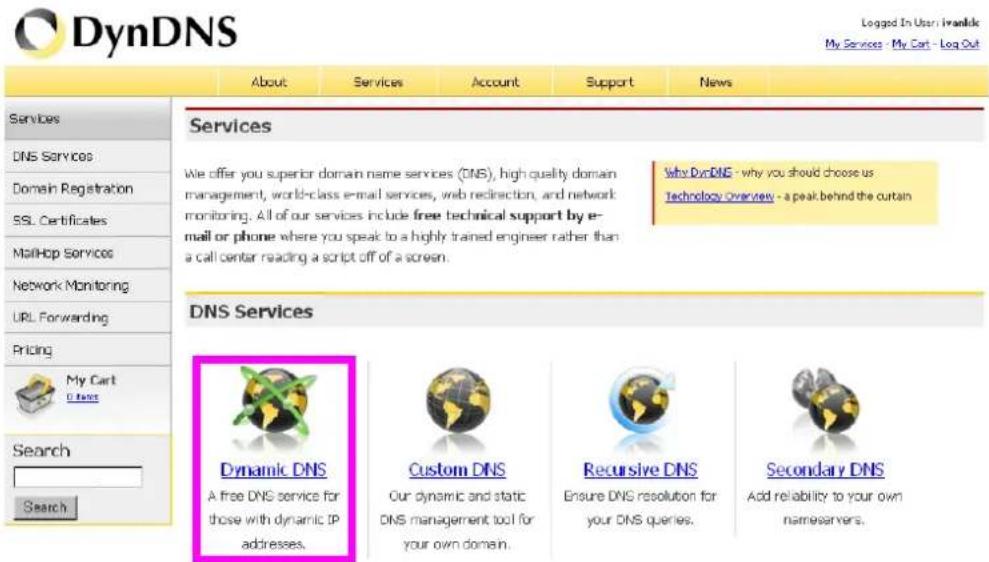Click the Dynamic DNS globe icon
Screen dimensions: 989x562
click(274, 401)
